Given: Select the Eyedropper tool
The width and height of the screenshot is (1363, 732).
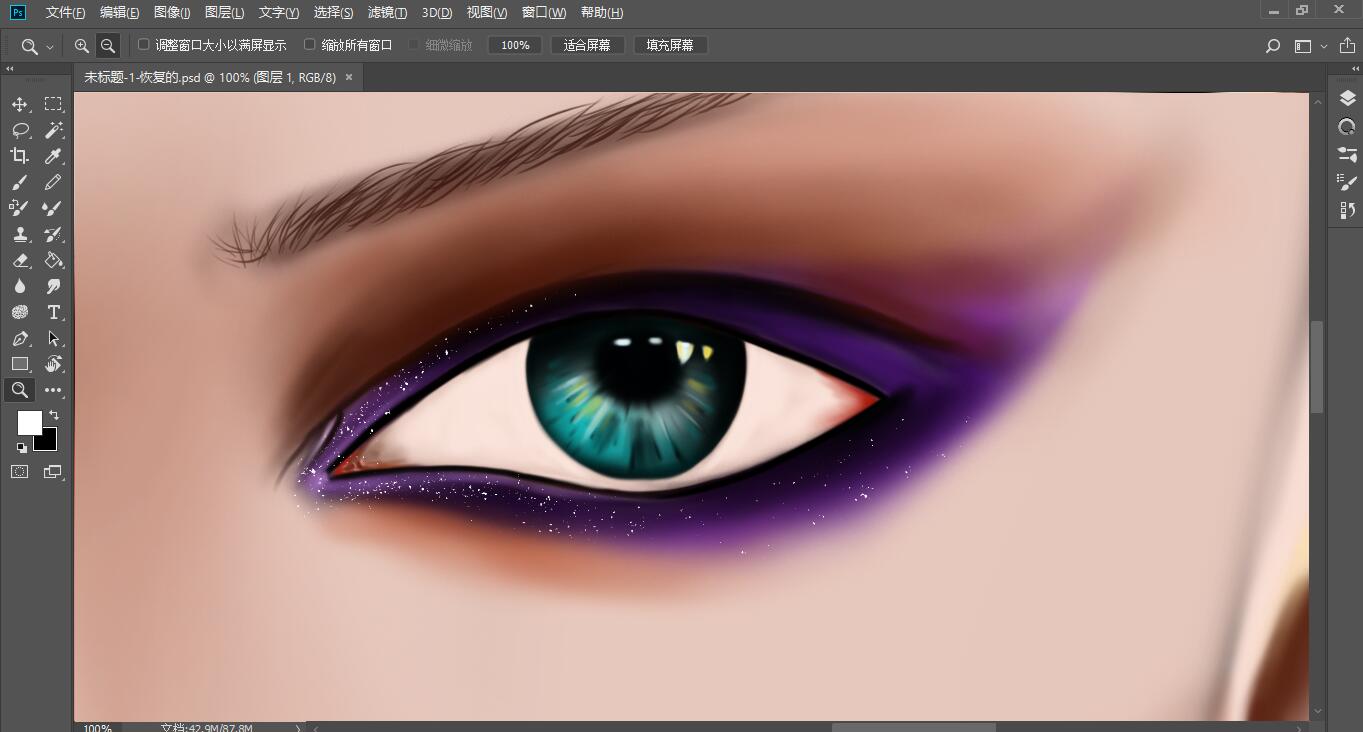Looking at the screenshot, I should point(53,156).
